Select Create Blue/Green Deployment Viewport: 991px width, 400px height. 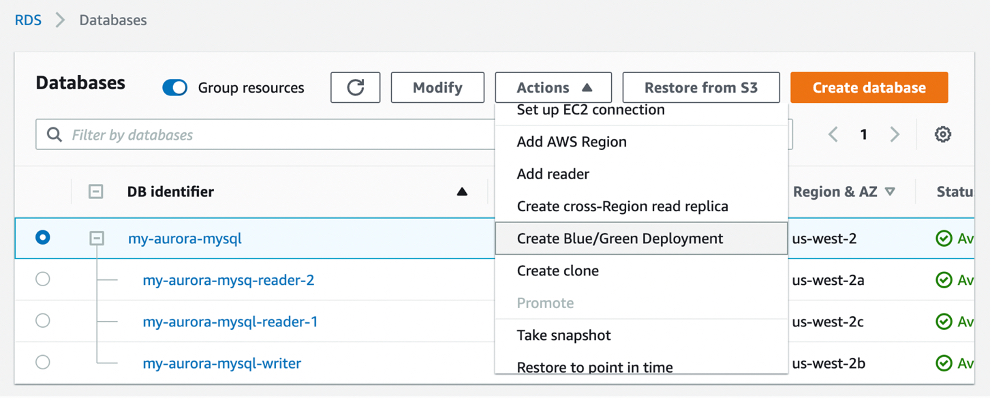pyautogui.click(x=641, y=238)
